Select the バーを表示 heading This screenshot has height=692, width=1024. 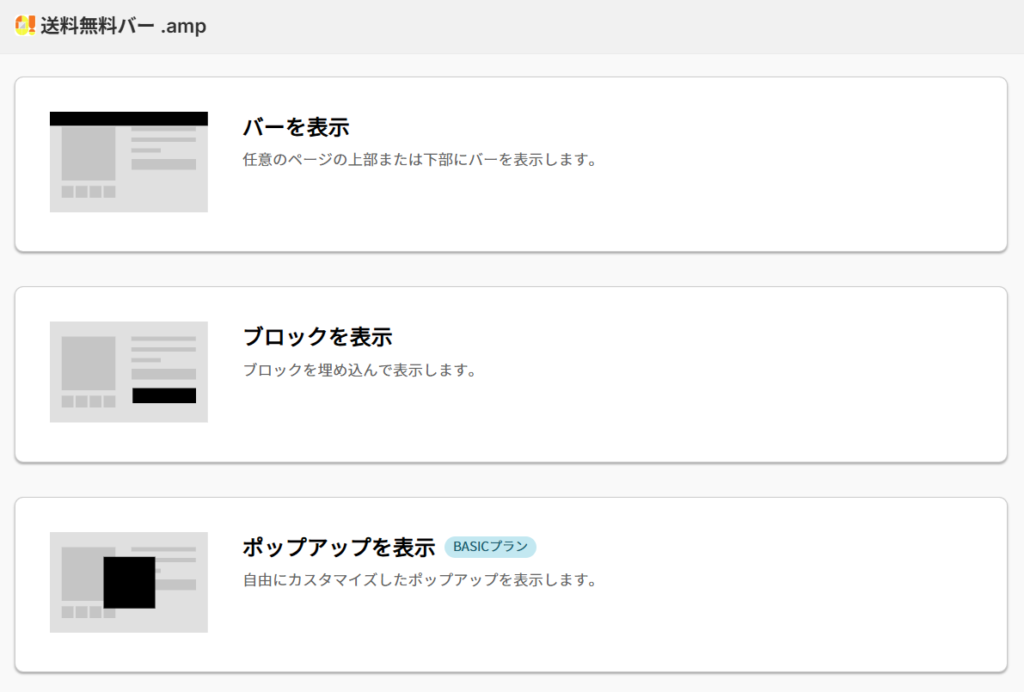point(296,128)
